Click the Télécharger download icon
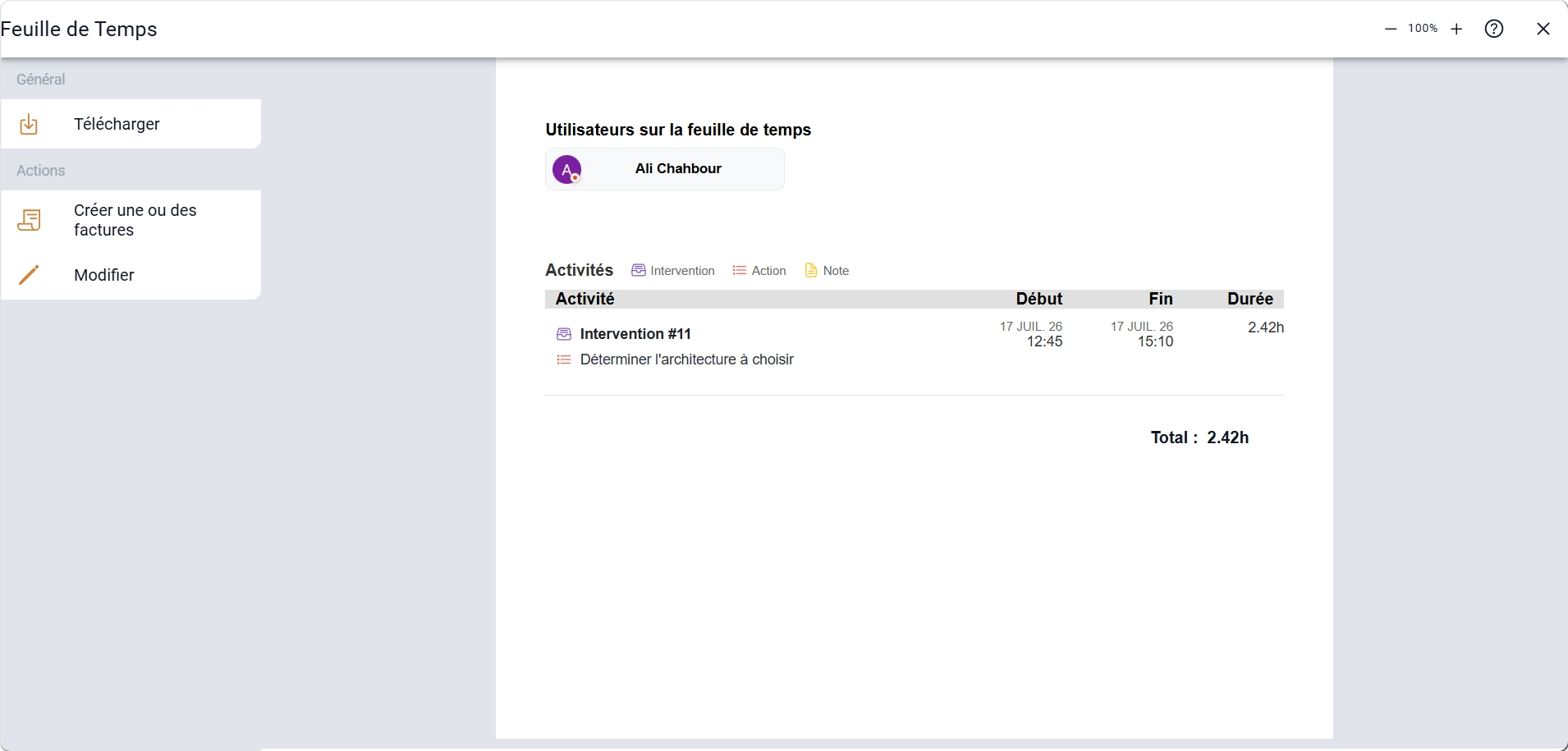 pos(29,124)
